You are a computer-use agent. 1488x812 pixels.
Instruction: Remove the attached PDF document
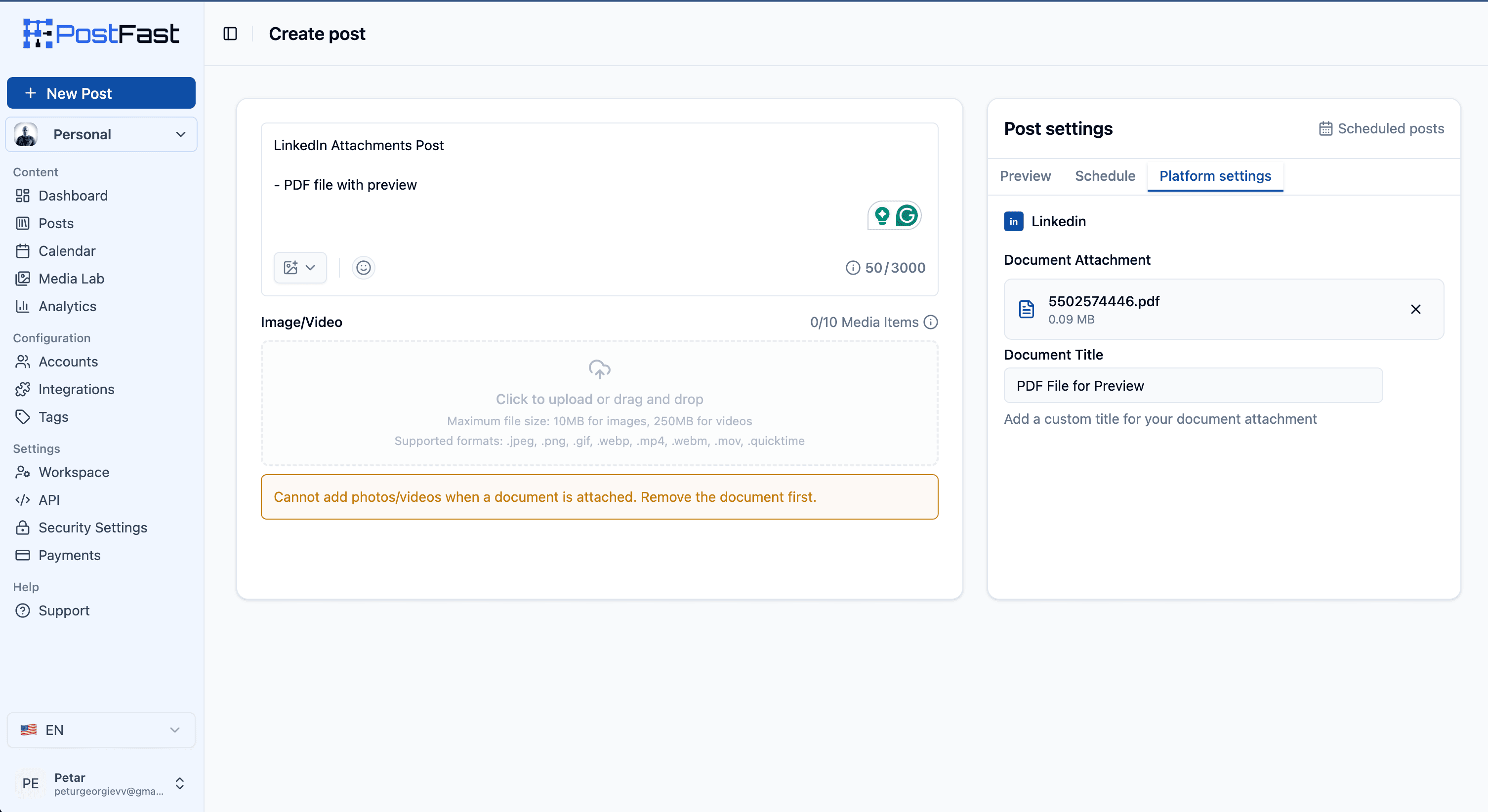click(1416, 309)
